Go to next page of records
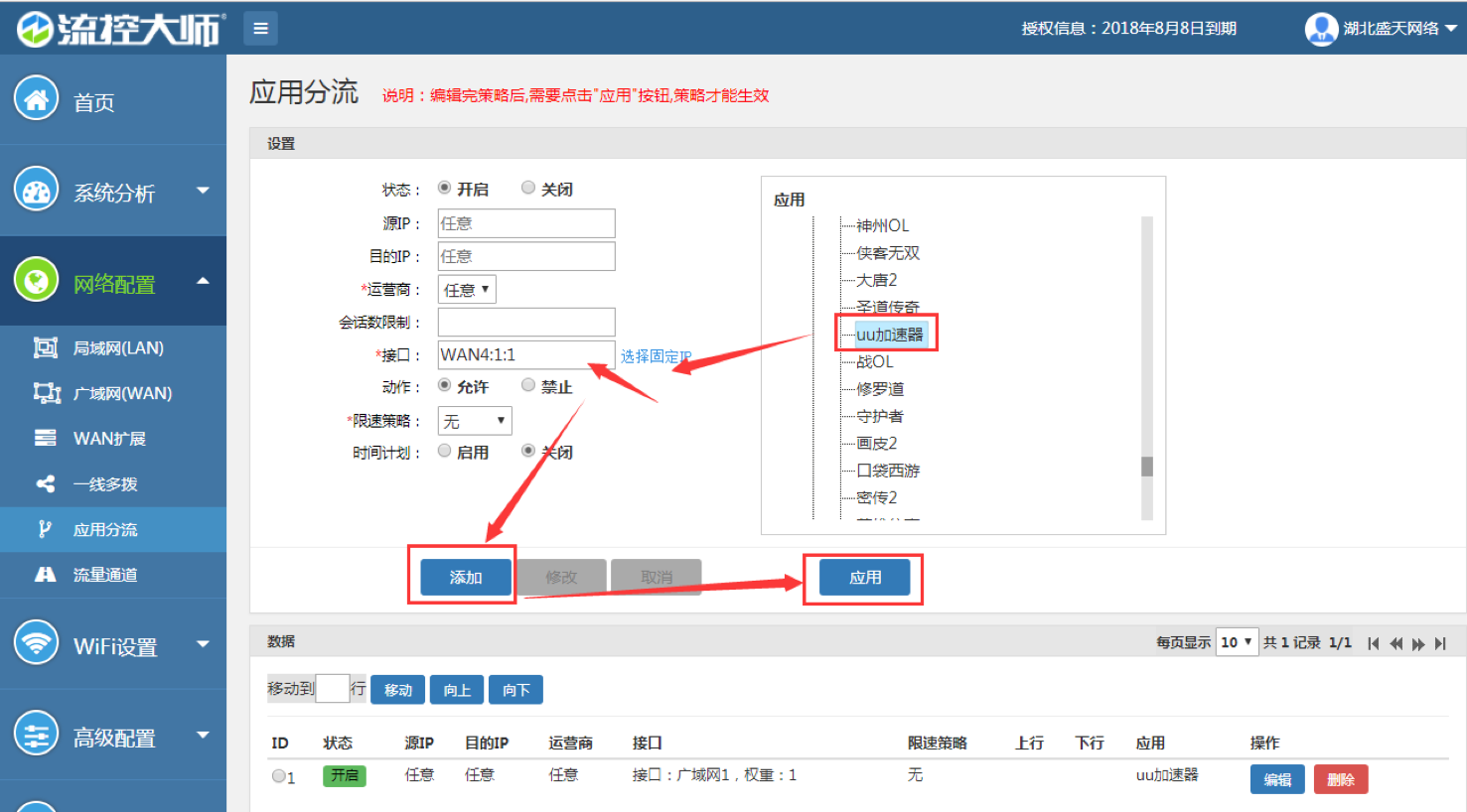 pyautogui.click(x=1418, y=643)
